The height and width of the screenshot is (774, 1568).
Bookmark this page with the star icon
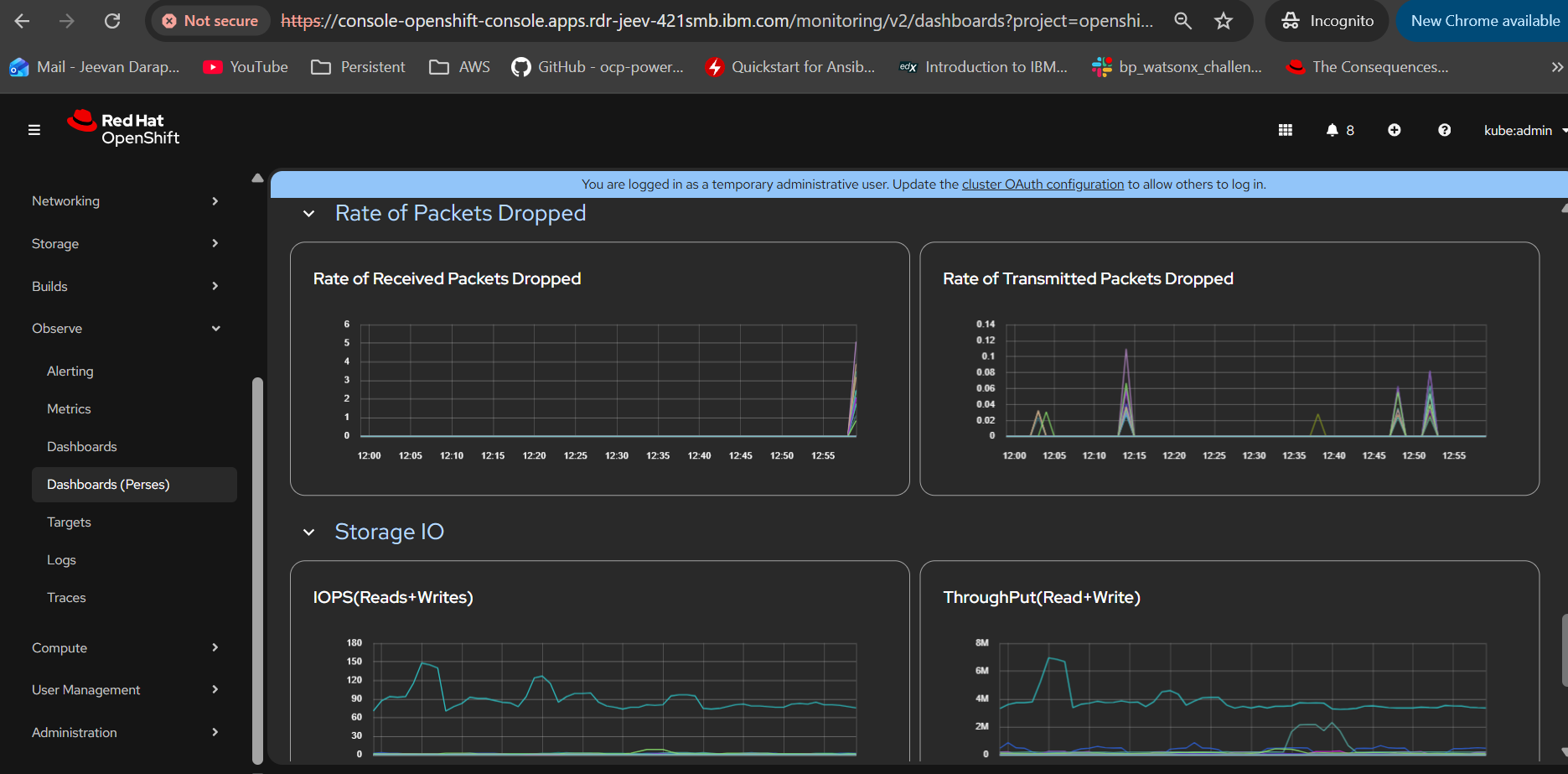[1224, 21]
